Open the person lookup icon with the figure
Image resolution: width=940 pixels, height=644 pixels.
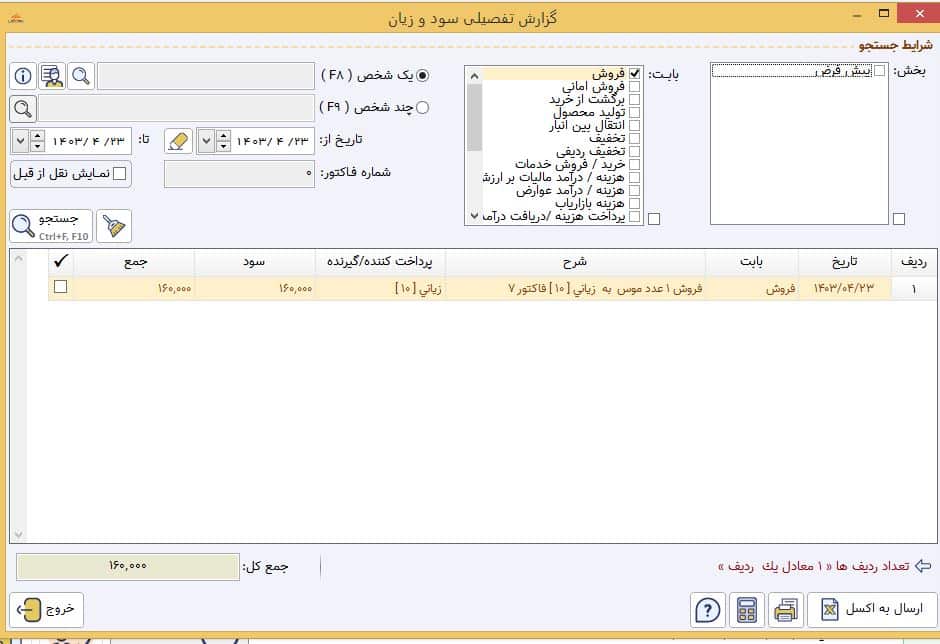point(52,76)
